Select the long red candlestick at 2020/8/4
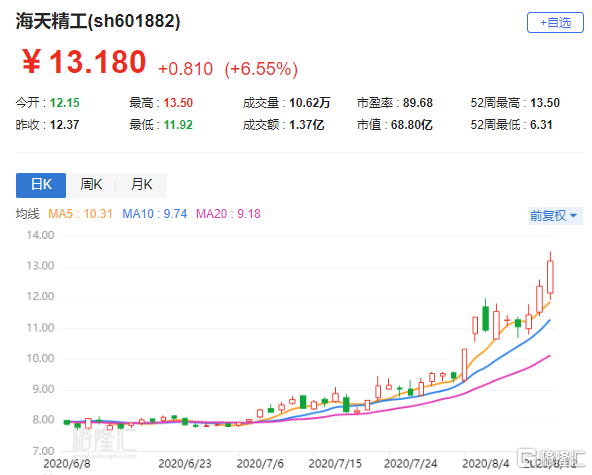 coord(464,365)
